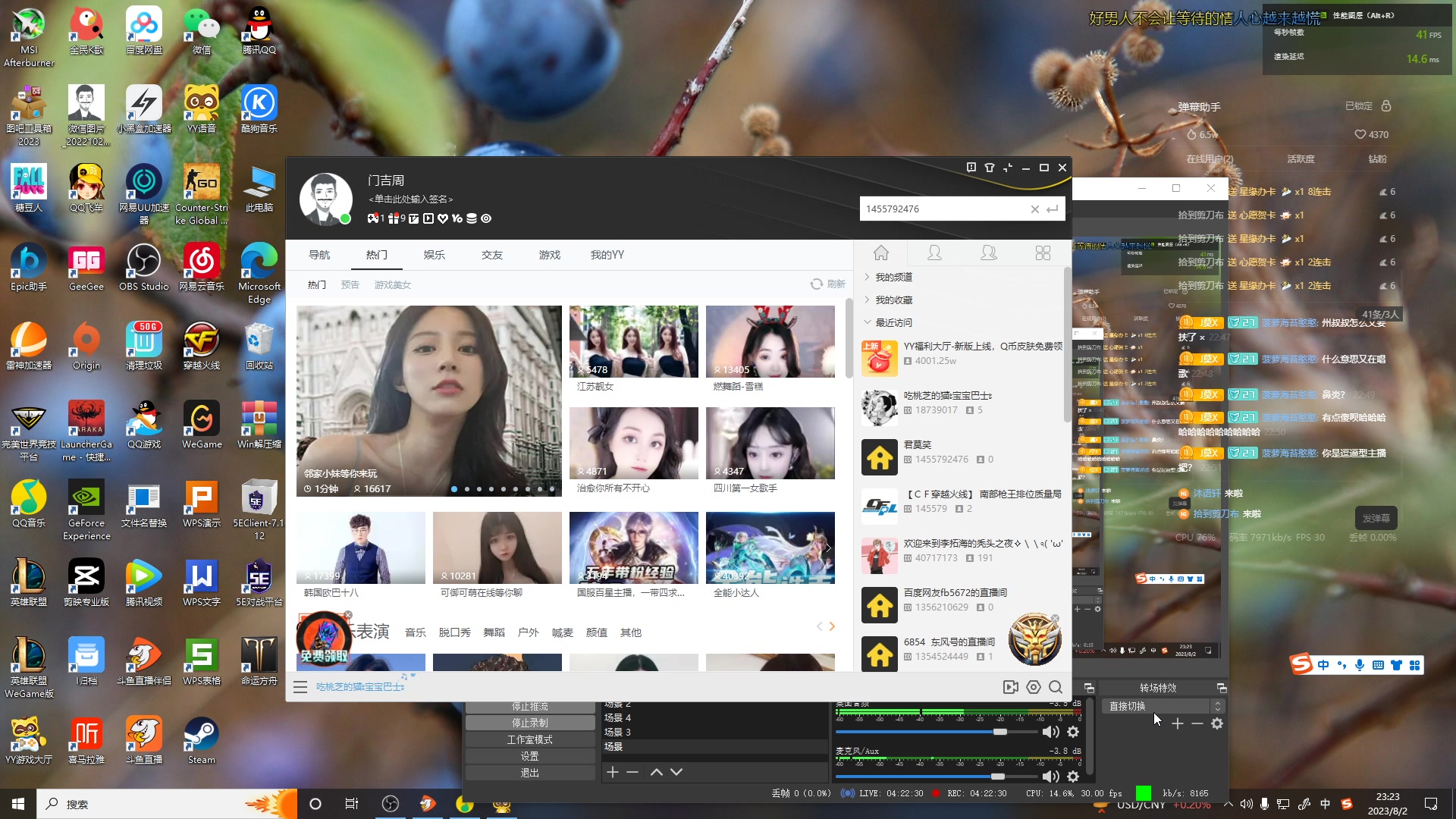Click 刷新 to refresh the hot list
The height and width of the screenshot is (819, 1456).
[x=828, y=284]
